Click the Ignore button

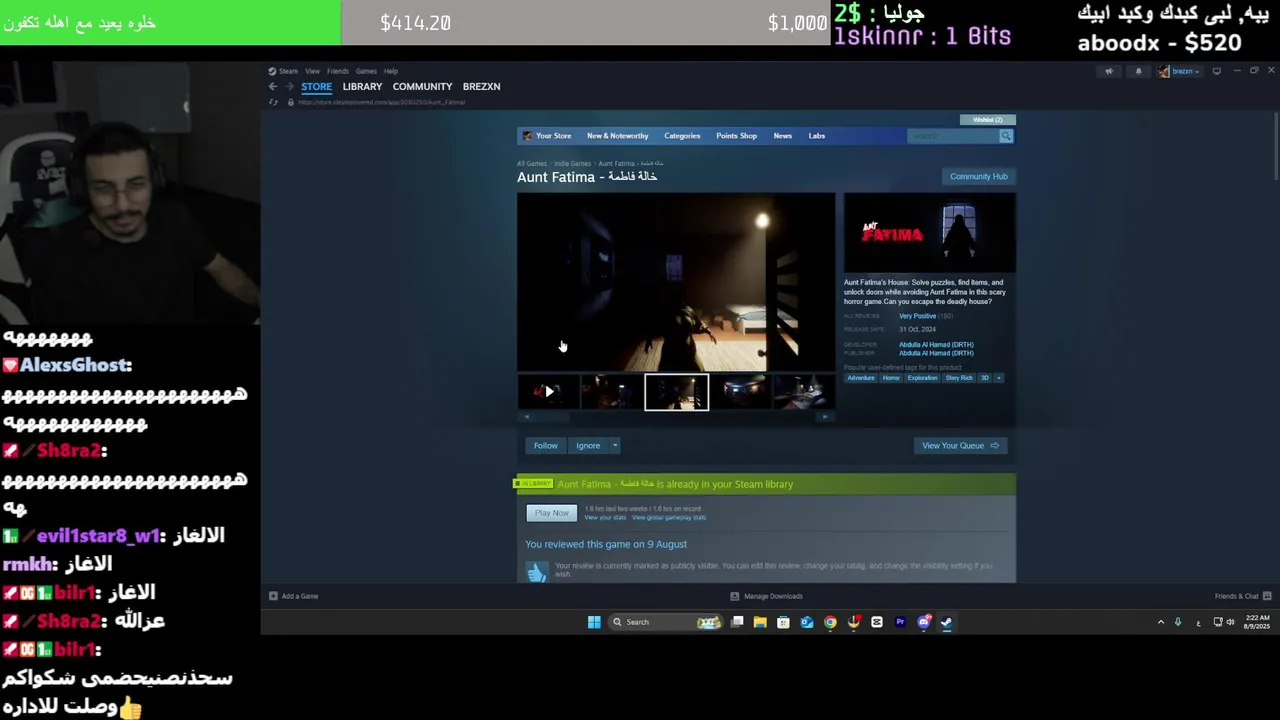pos(588,446)
